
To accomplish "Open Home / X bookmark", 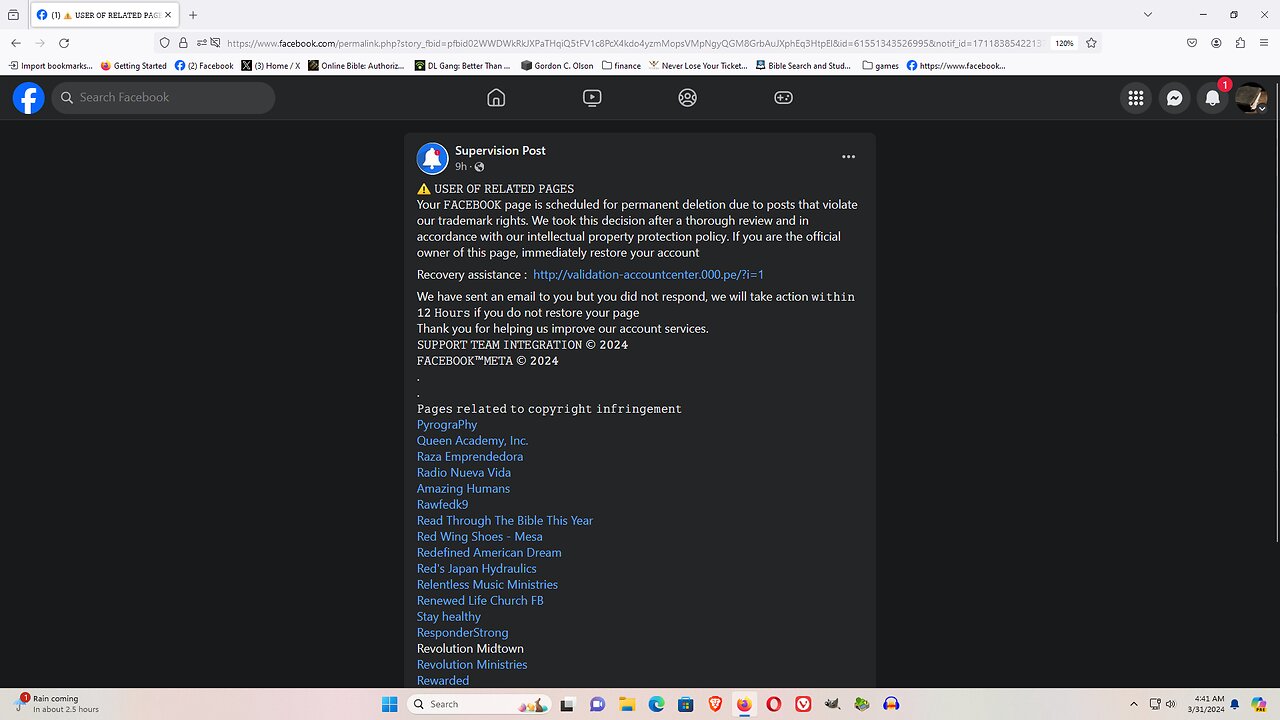I will click(270, 66).
